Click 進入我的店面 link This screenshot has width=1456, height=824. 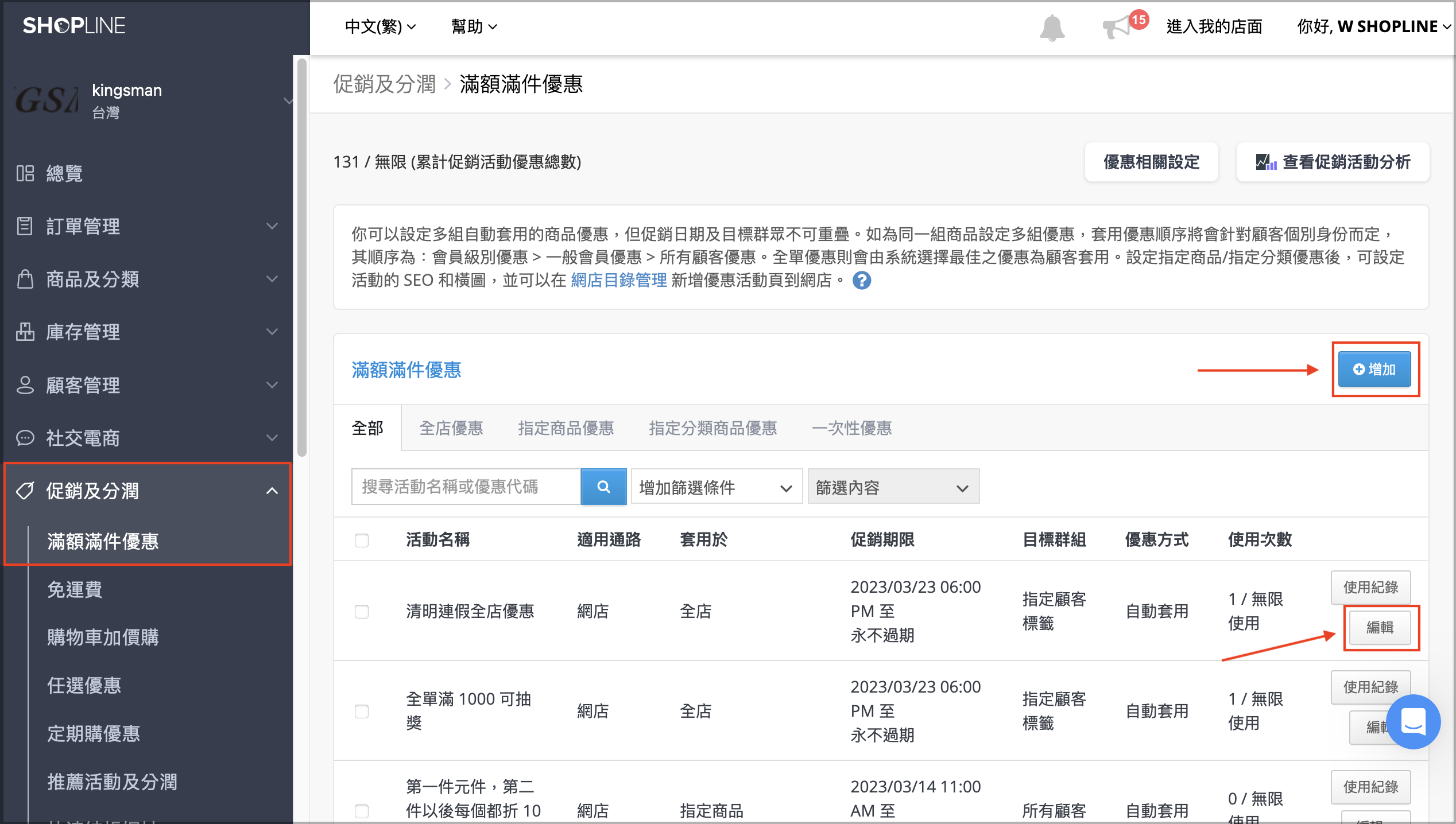point(1214,26)
